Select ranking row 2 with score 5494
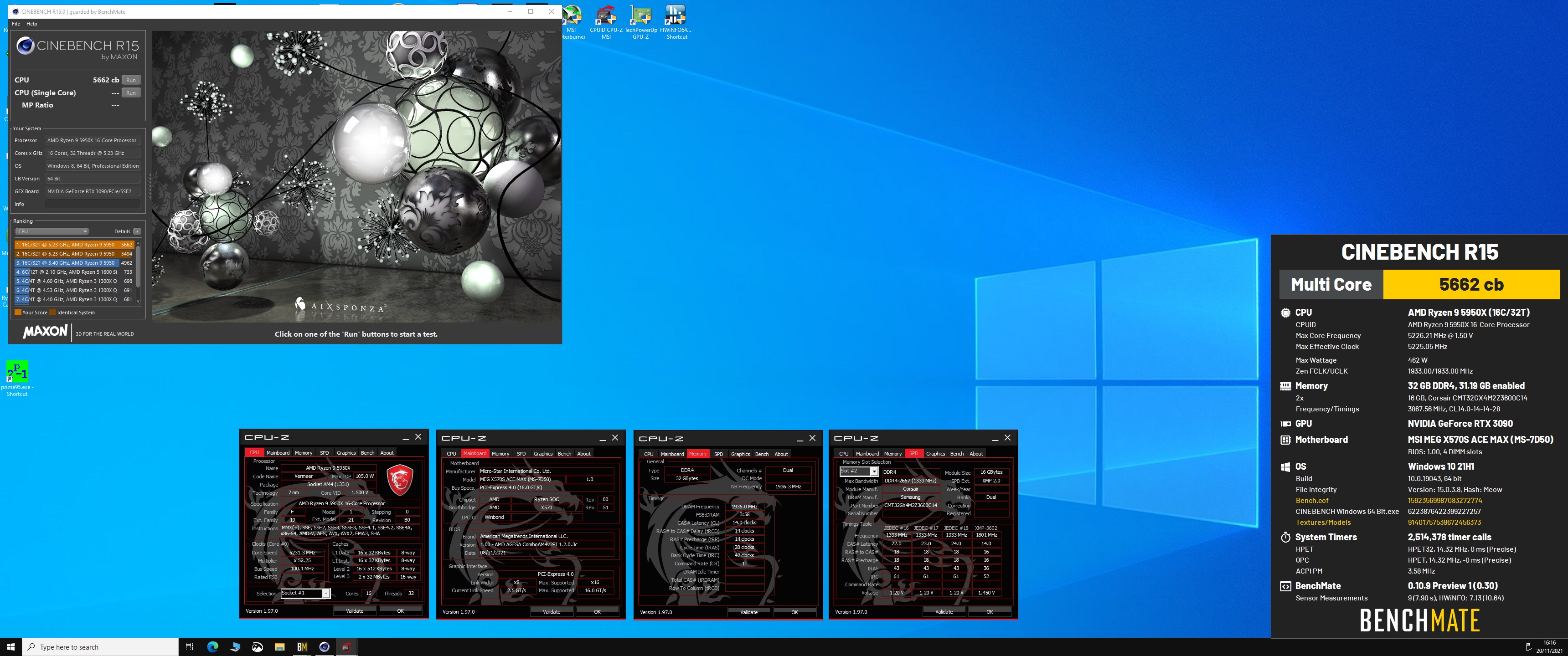The image size is (1568, 656). 74,254
